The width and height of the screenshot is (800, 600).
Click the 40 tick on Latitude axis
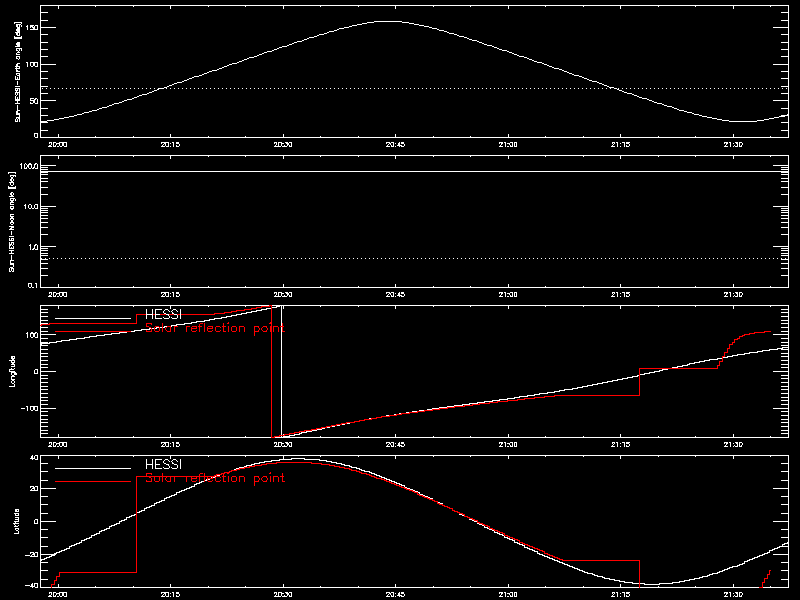point(34,458)
